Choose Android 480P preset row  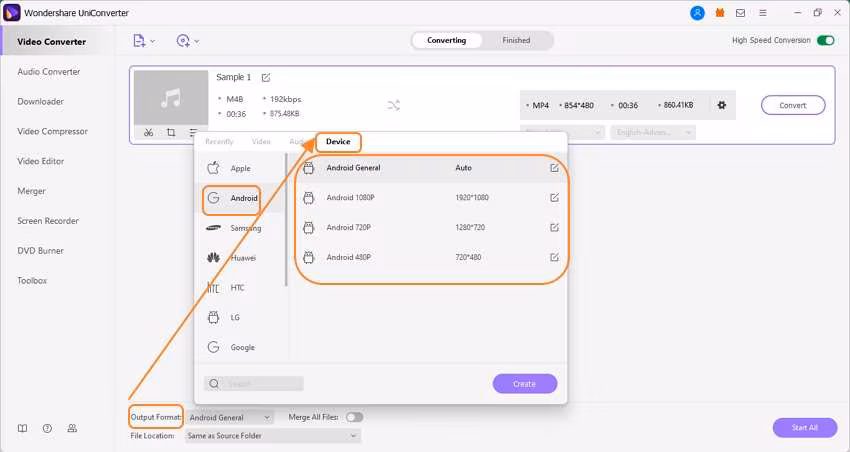pyautogui.click(x=430, y=257)
